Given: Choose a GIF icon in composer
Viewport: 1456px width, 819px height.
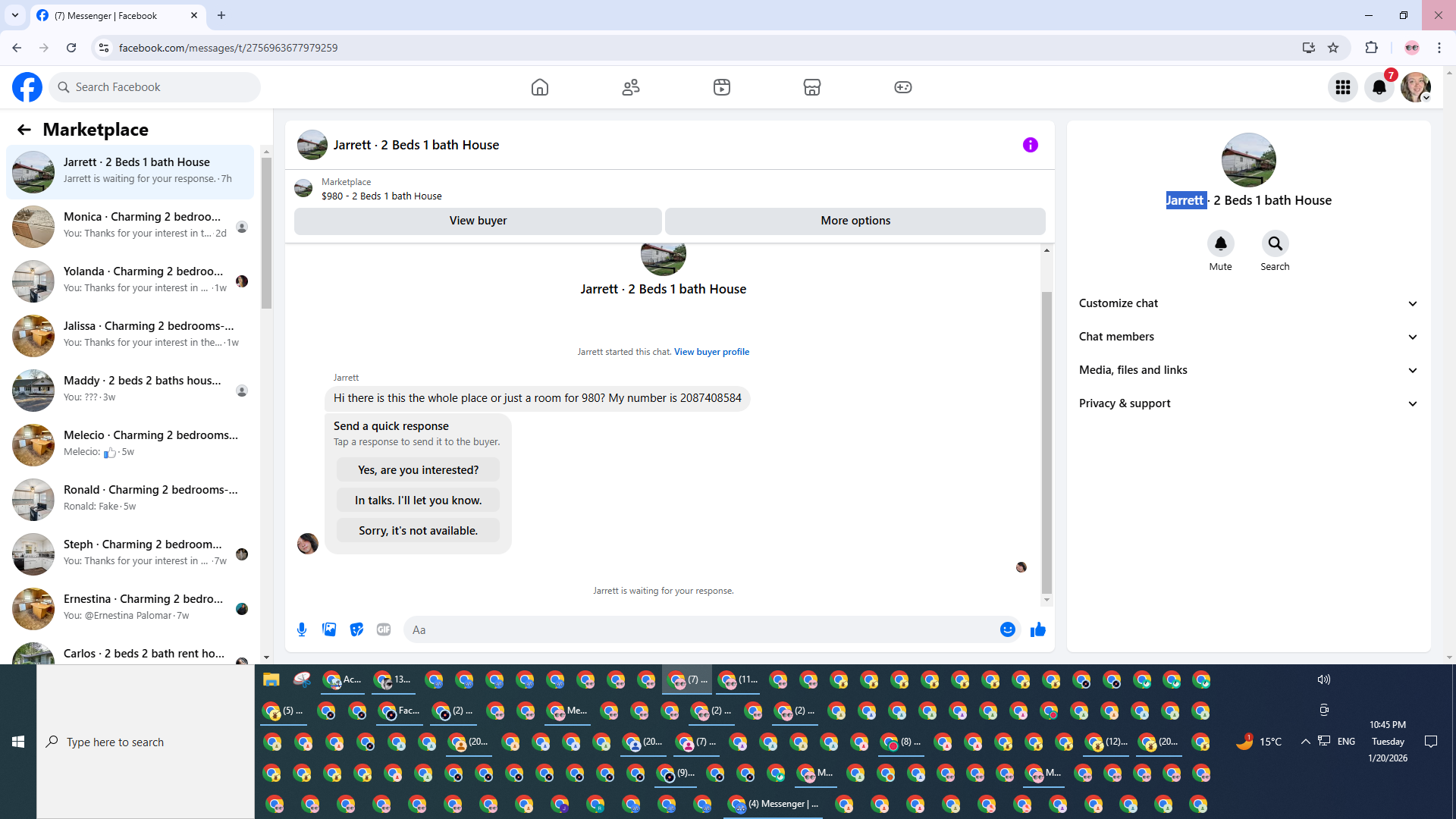Looking at the screenshot, I should pyautogui.click(x=384, y=629).
